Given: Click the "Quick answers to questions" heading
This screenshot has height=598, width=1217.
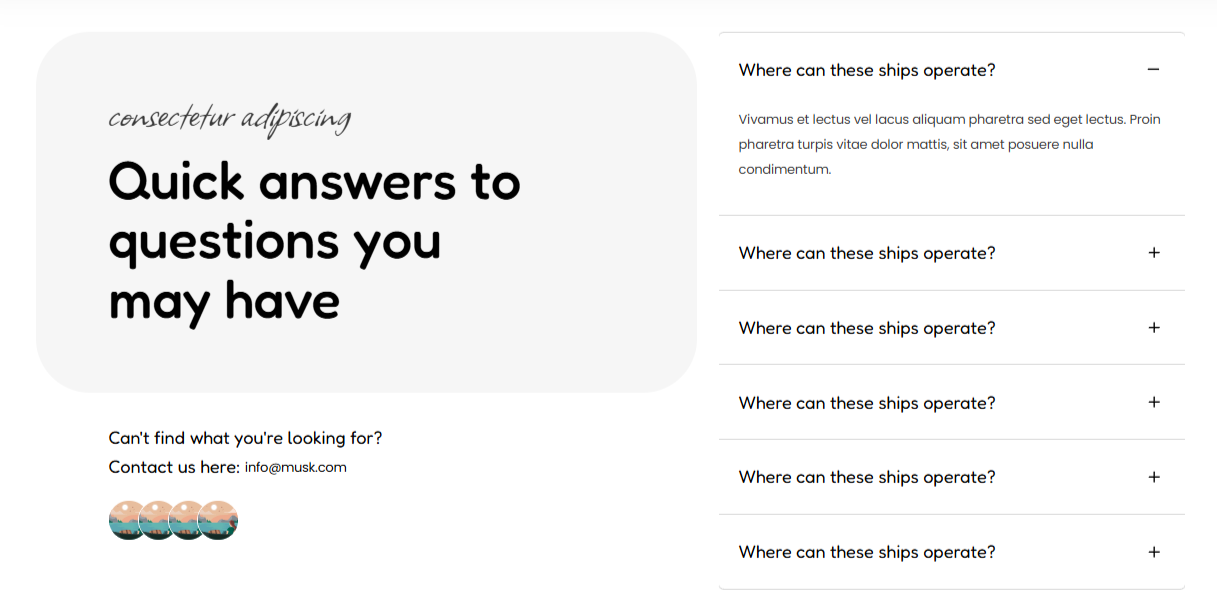Looking at the screenshot, I should 314,241.
